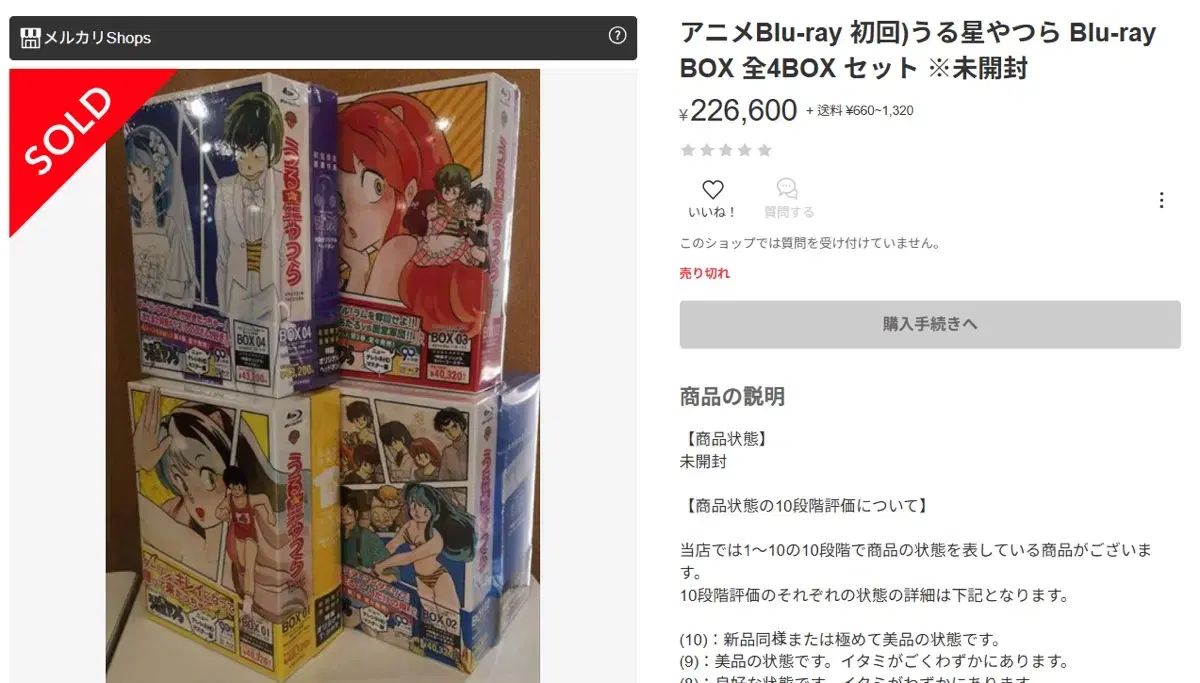Click the product title heading
The width and height of the screenshot is (1200, 683).
coord(918,50)
